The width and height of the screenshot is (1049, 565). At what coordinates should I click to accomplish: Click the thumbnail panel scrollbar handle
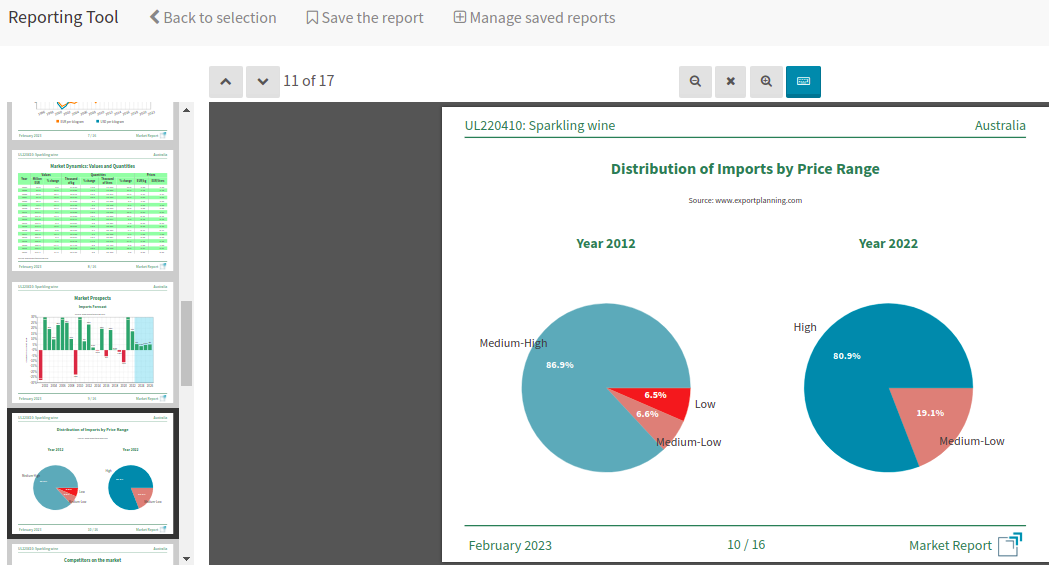coord(187,343)
